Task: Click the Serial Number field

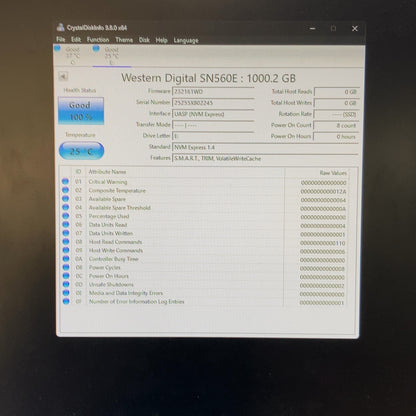Action: click(x=213, y=103)
